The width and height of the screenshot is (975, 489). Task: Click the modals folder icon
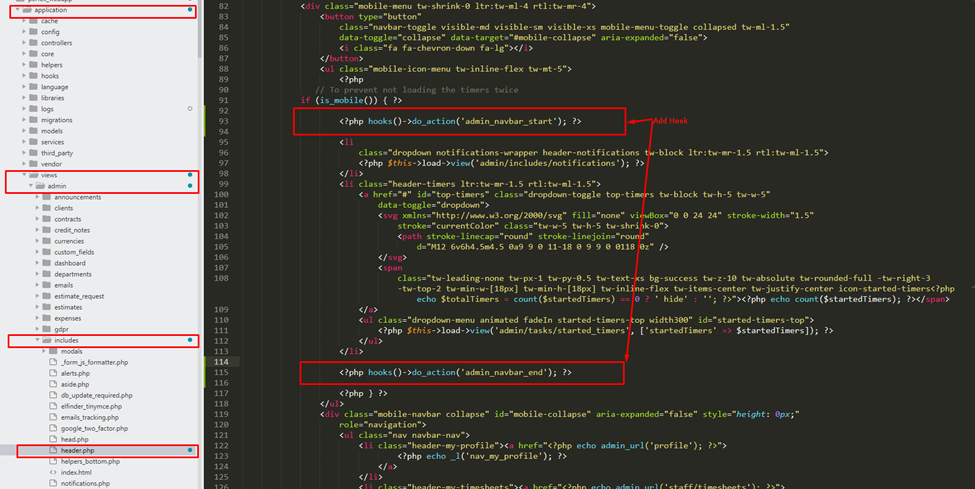pos(53,352)
